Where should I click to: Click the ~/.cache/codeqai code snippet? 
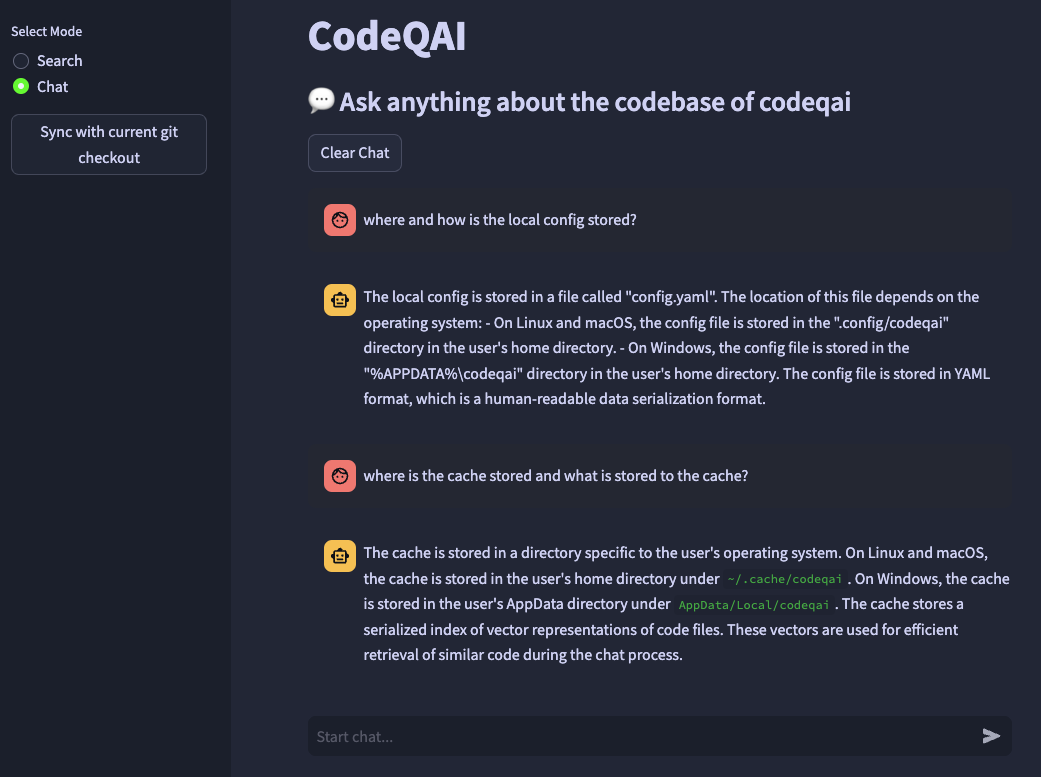coord(787,579)
